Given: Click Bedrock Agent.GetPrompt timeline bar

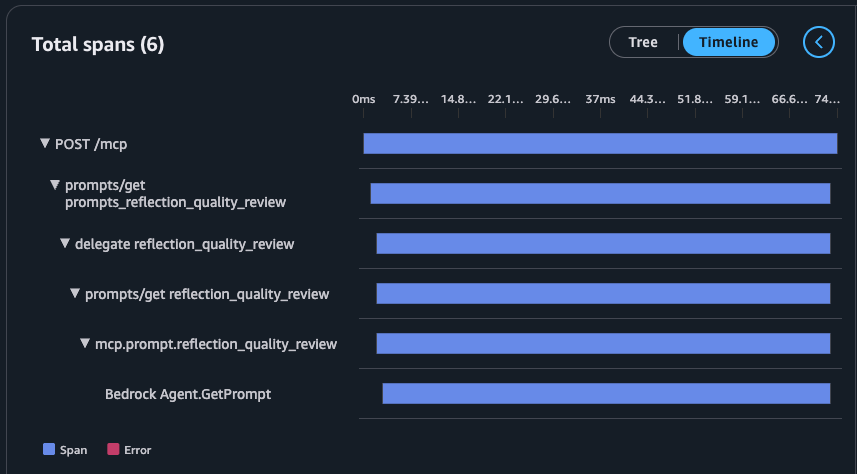Looking at the screenshot, I should click(x=606, y=394).
